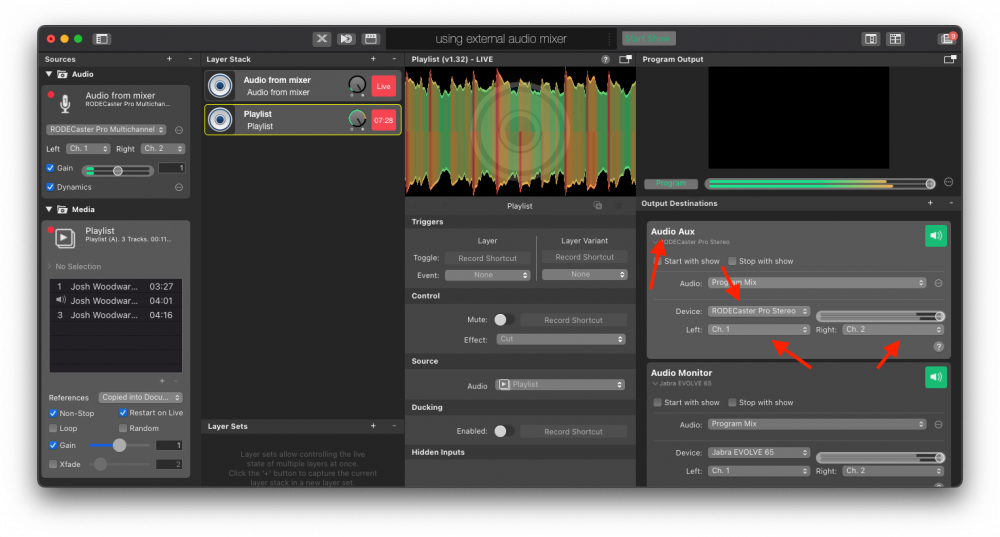Click the Program button under preview
Viewport: 1000px width, 537px height.
tap(671, 183)
